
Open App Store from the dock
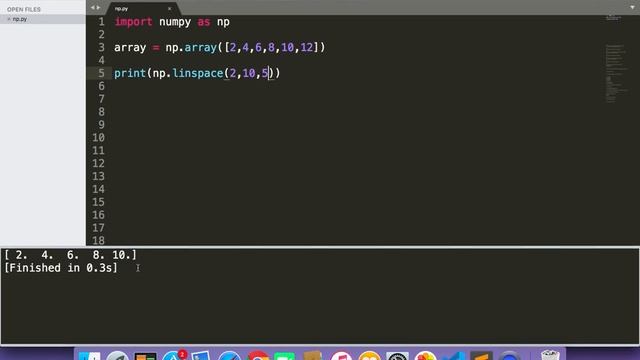click(173, 356)
